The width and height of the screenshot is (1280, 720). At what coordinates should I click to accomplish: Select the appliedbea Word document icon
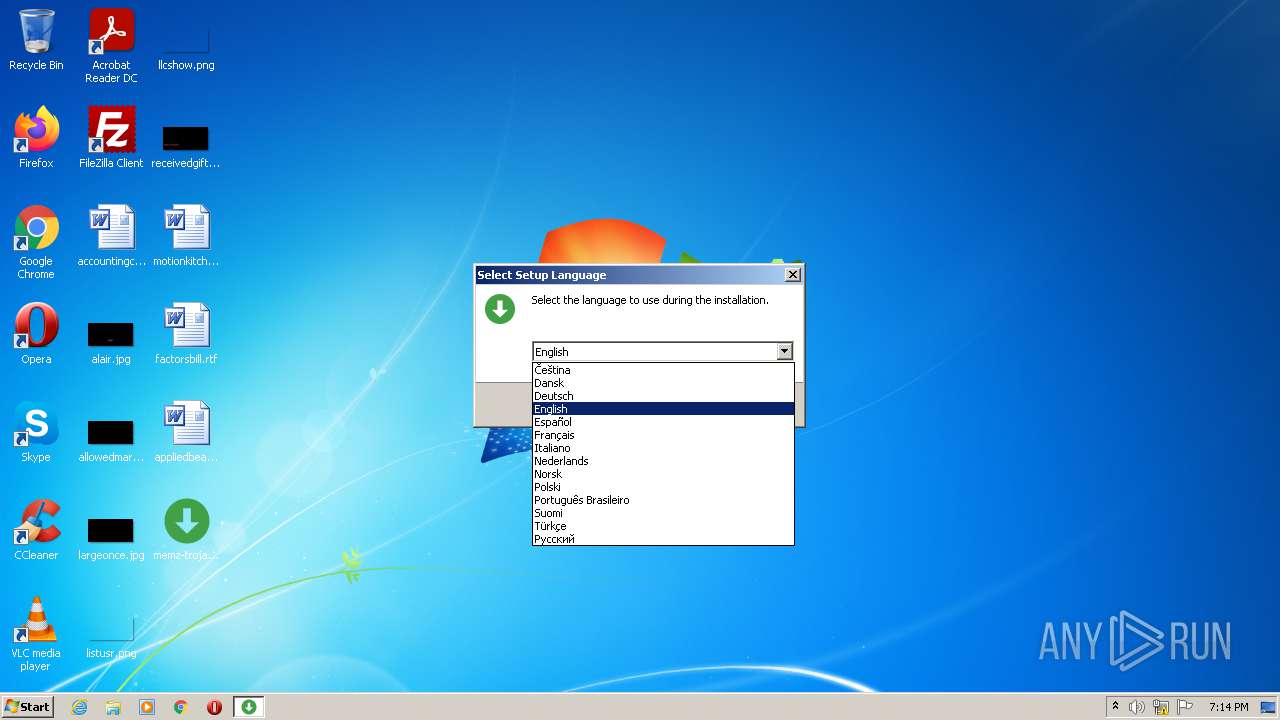(x=186, y=432)
